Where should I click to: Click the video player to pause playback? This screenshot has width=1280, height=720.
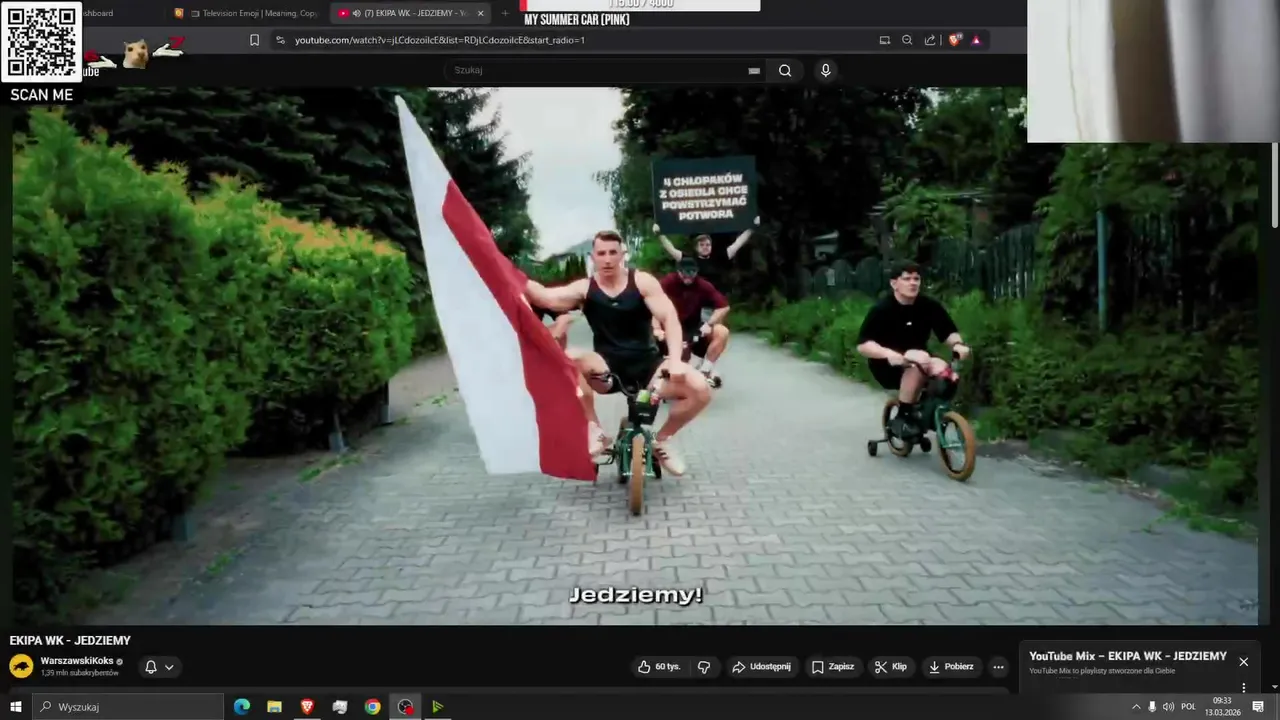click(x=635, y=355)
